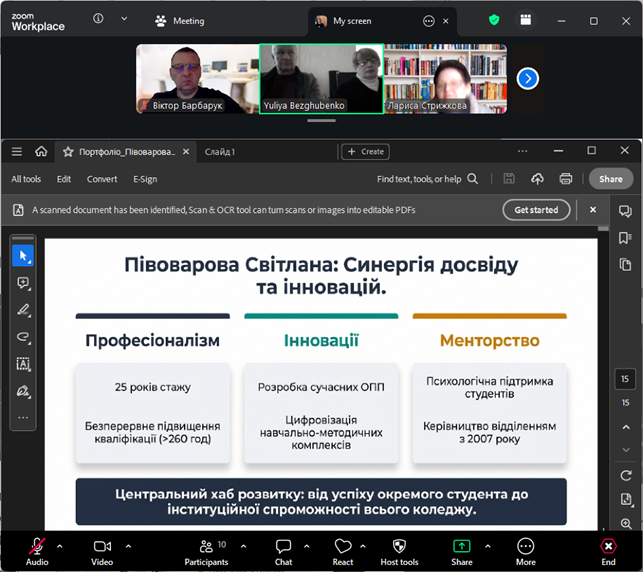
Task: Click the green encryption shield icon
Action: click(494, 20)
